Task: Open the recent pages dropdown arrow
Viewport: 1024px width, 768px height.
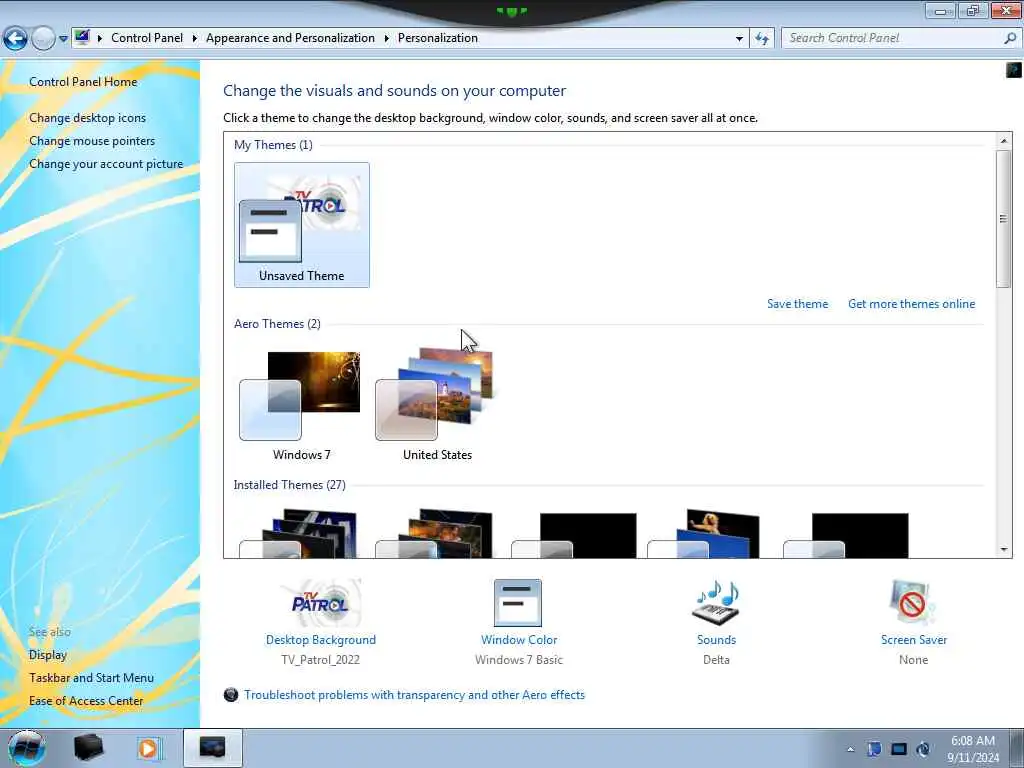Action: point(63,39)
